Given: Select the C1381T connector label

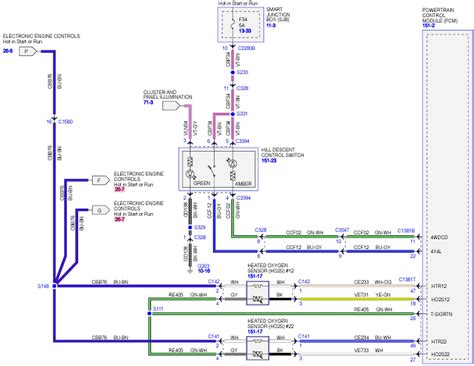Looking at the screenshot, I should 407,279.
